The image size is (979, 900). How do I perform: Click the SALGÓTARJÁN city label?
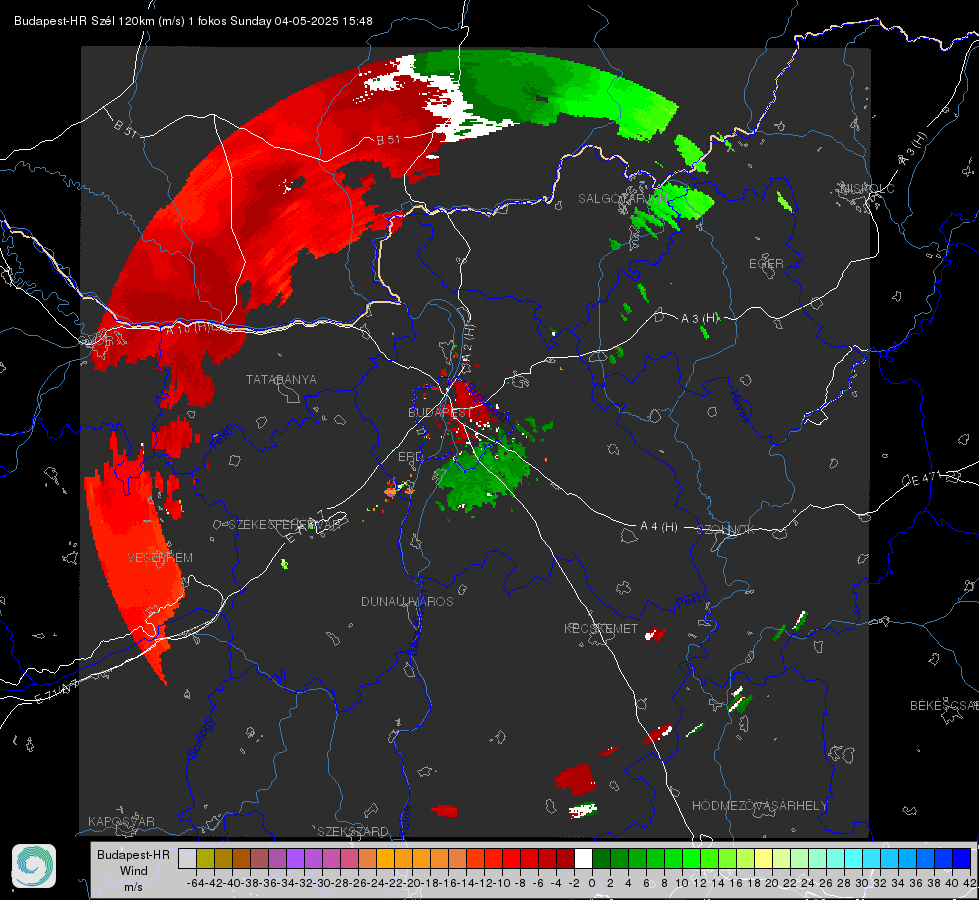622,199
